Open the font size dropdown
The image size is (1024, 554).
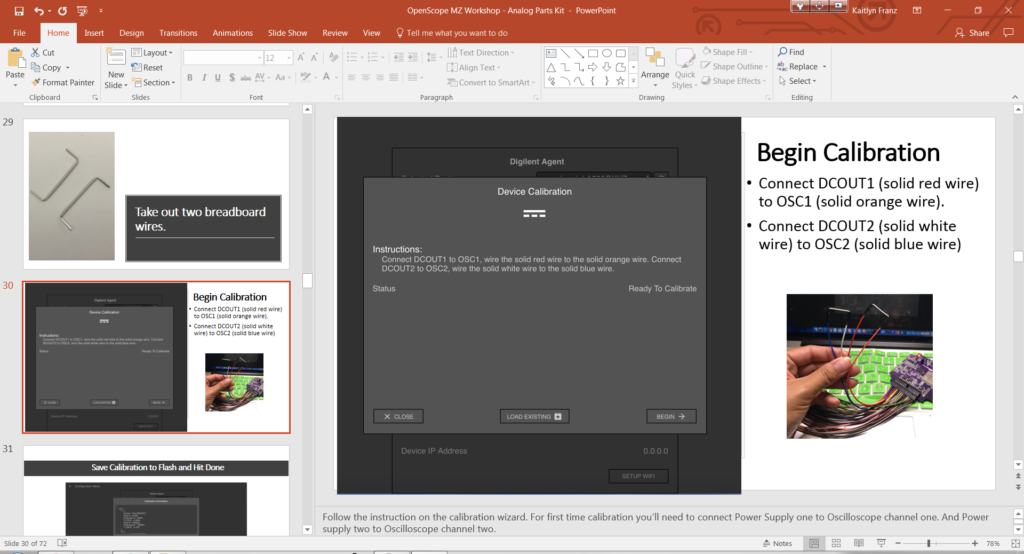289,57
